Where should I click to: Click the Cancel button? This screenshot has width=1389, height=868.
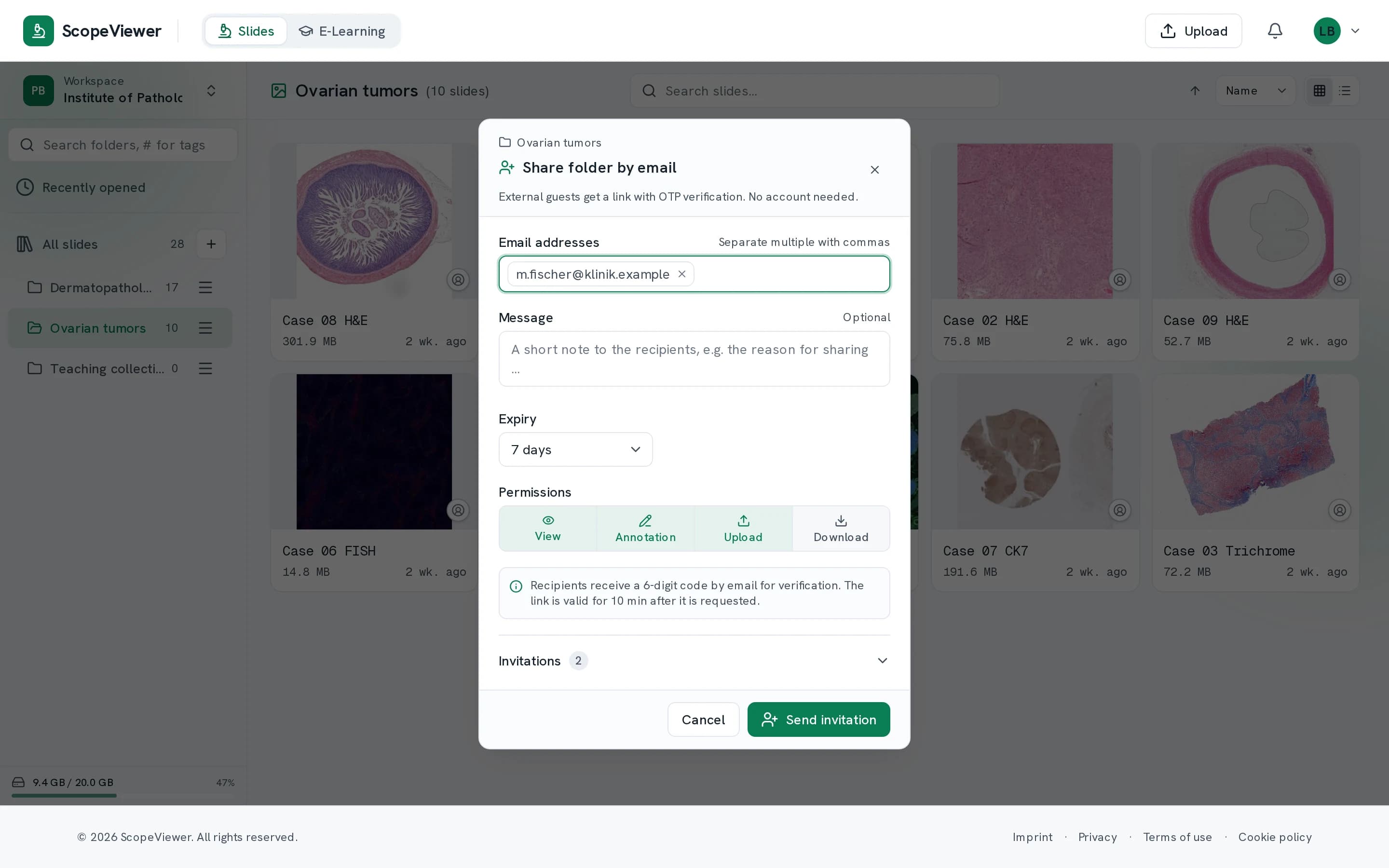point(703,719)
